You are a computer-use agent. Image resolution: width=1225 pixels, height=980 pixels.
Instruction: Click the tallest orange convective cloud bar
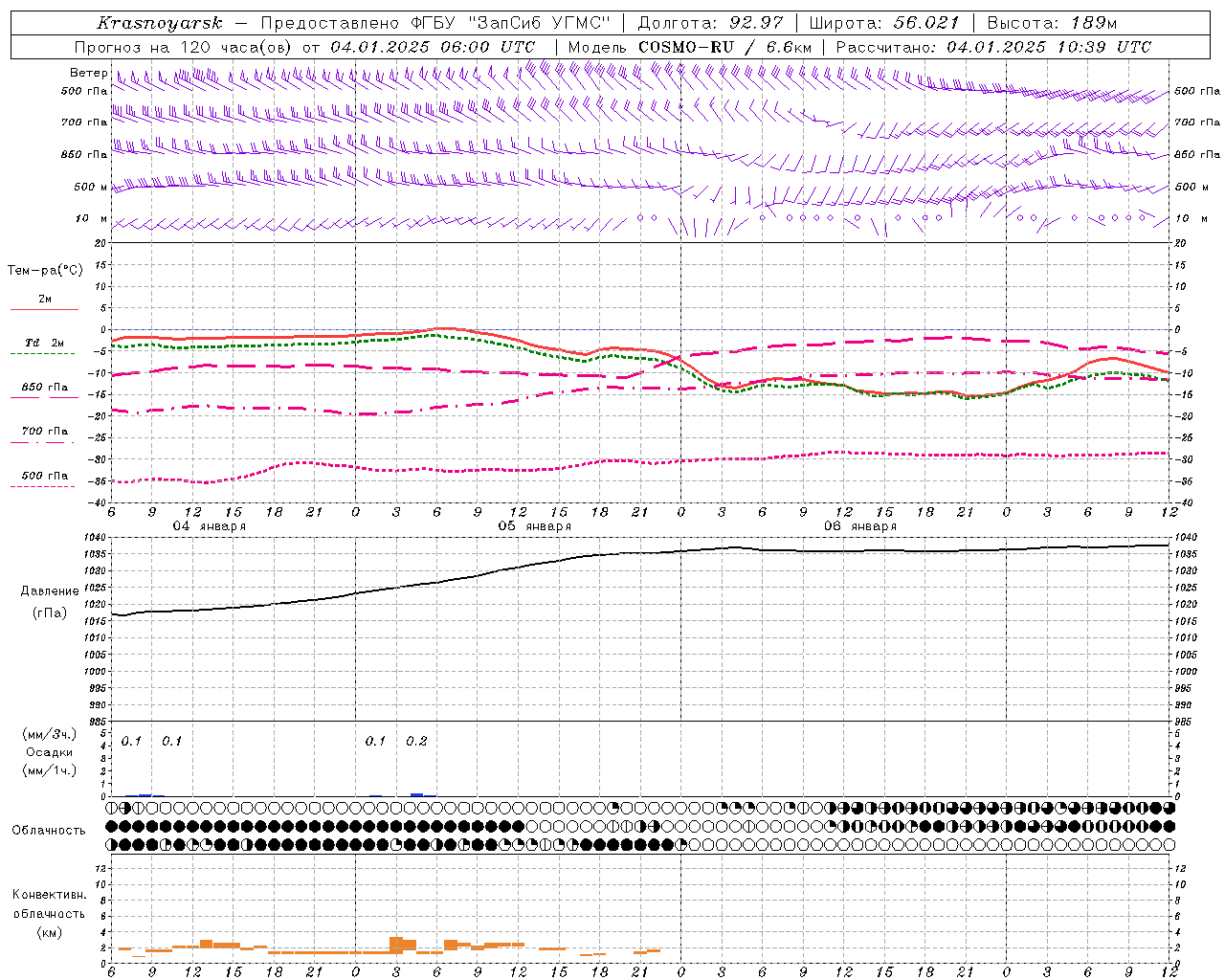tap(396, 945)
